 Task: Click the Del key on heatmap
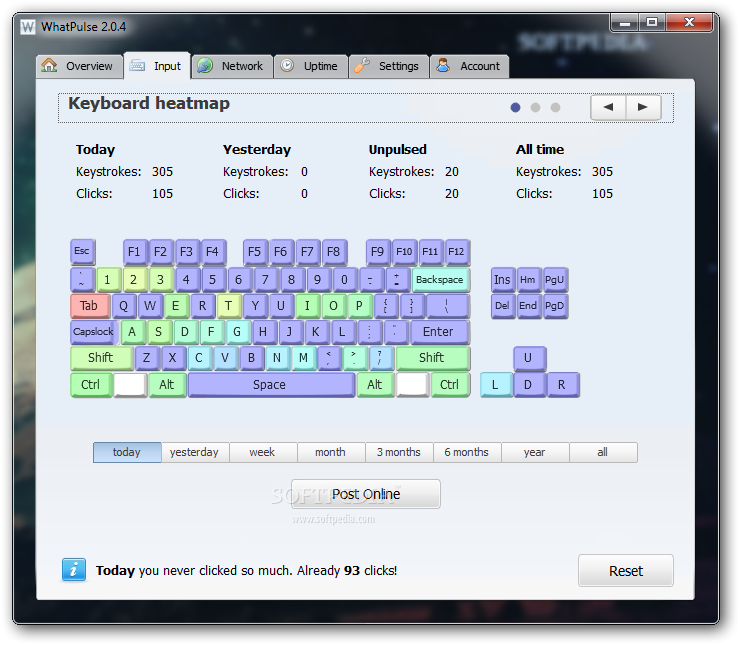tap(503, 306)
